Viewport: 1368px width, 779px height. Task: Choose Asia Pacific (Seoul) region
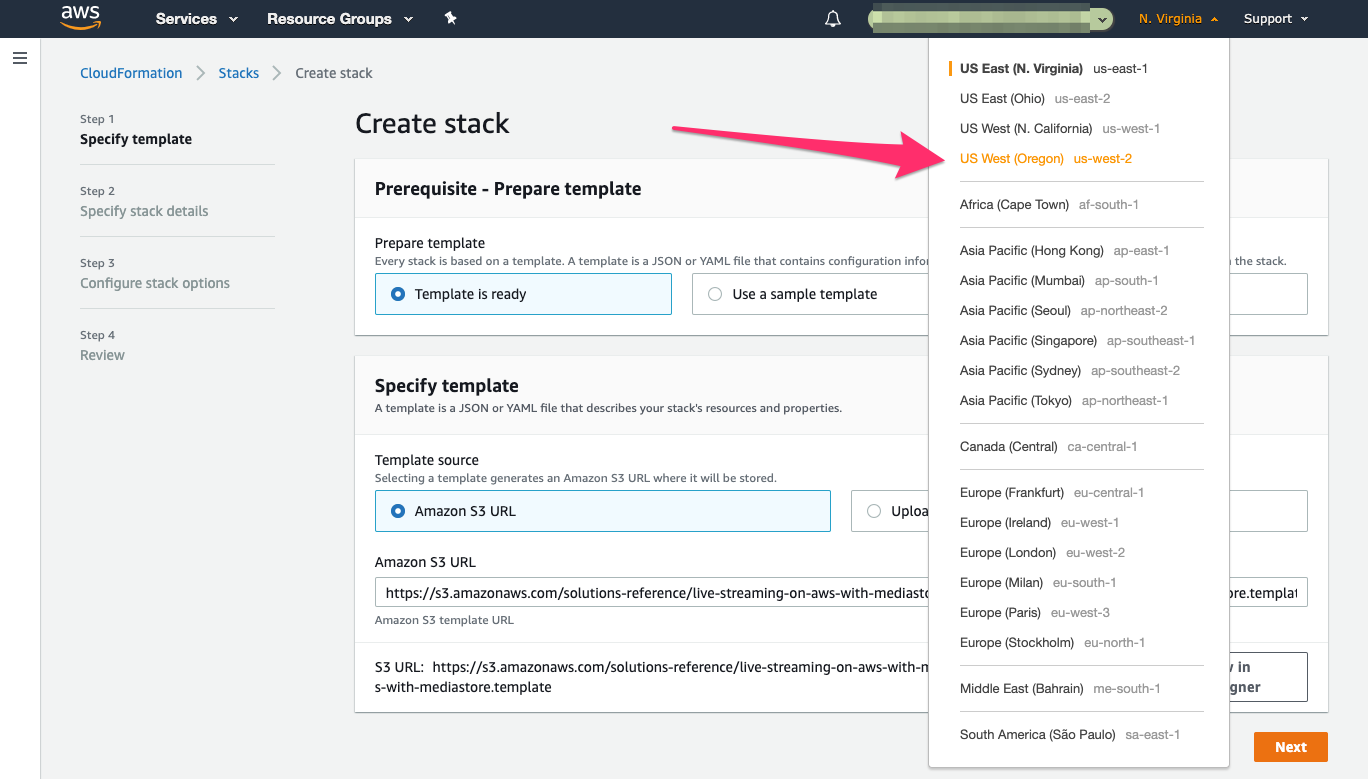1064,311
